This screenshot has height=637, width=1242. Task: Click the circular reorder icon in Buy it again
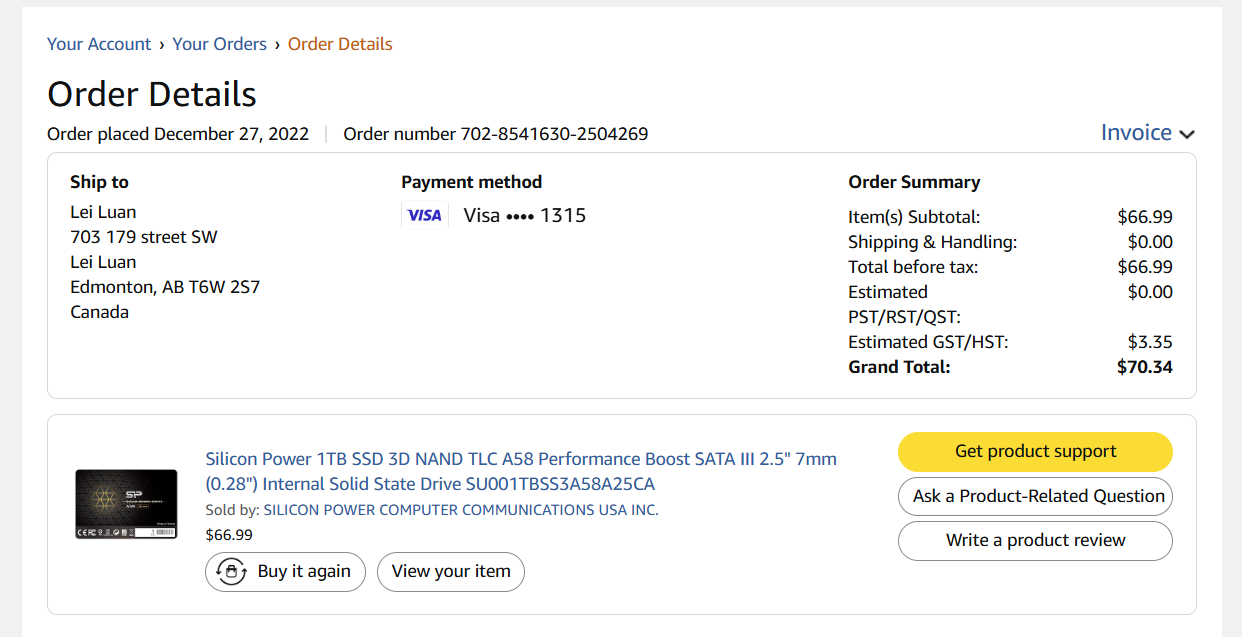(x=232, y=572)
